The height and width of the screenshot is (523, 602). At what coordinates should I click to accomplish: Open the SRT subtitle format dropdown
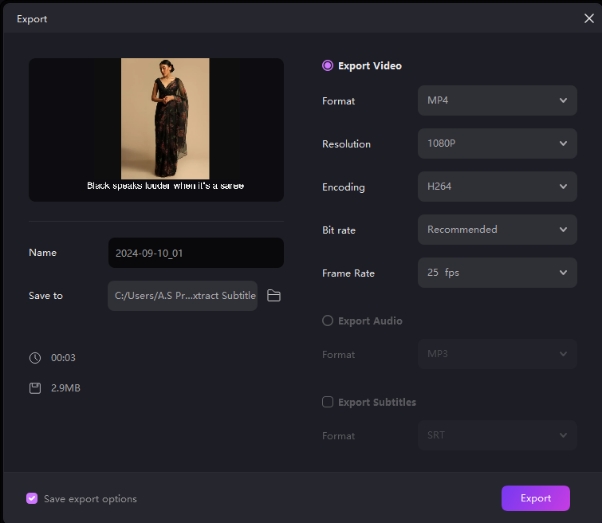pyautogui.click(x=496, y=436)
